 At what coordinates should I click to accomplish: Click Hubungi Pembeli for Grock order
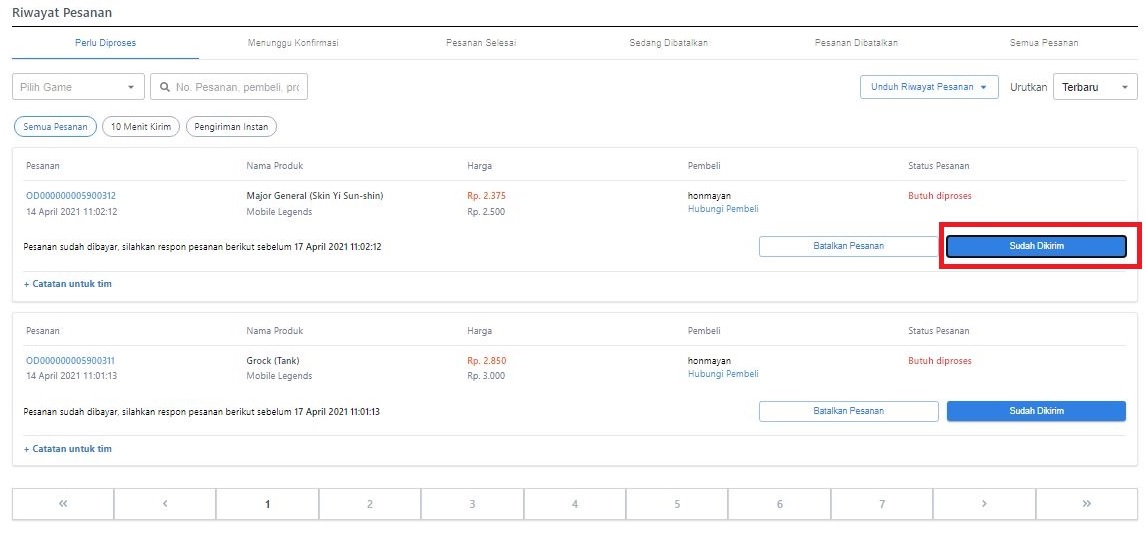click(x=722, y=374)
